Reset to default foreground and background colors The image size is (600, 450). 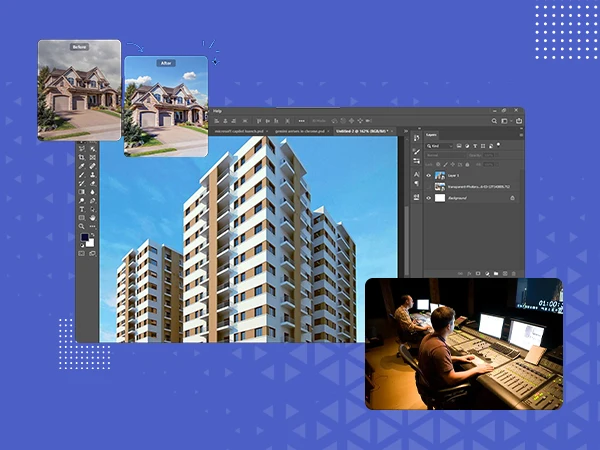82,245
